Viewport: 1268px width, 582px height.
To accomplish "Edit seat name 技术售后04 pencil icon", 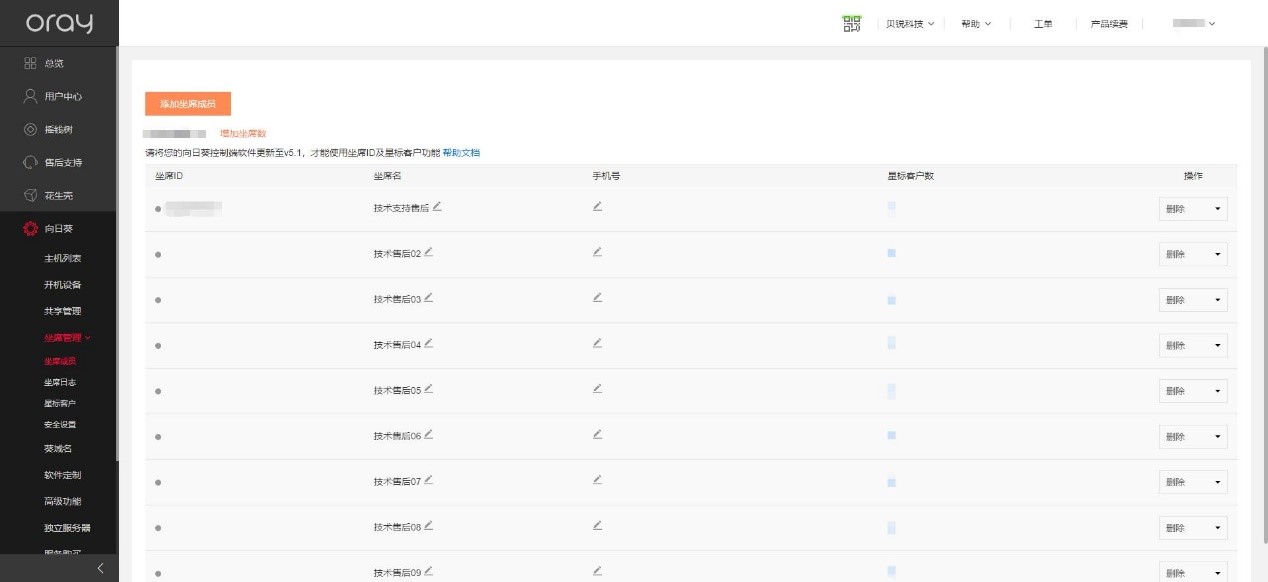I will click(429, 343).
